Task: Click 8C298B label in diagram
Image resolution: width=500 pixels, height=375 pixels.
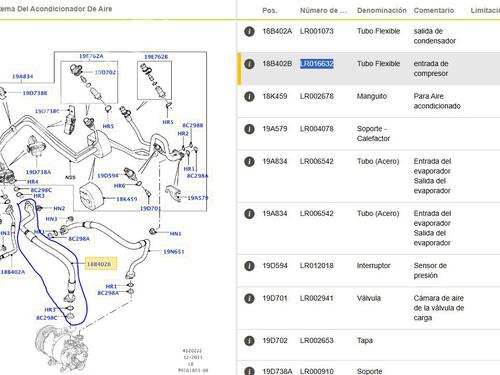Action: click(x=193, y=126)
